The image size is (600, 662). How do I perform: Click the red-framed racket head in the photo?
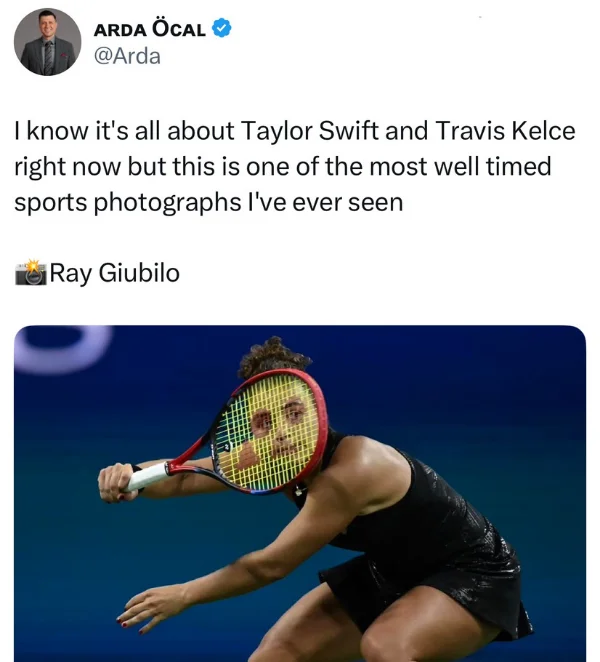click(270, 431)
